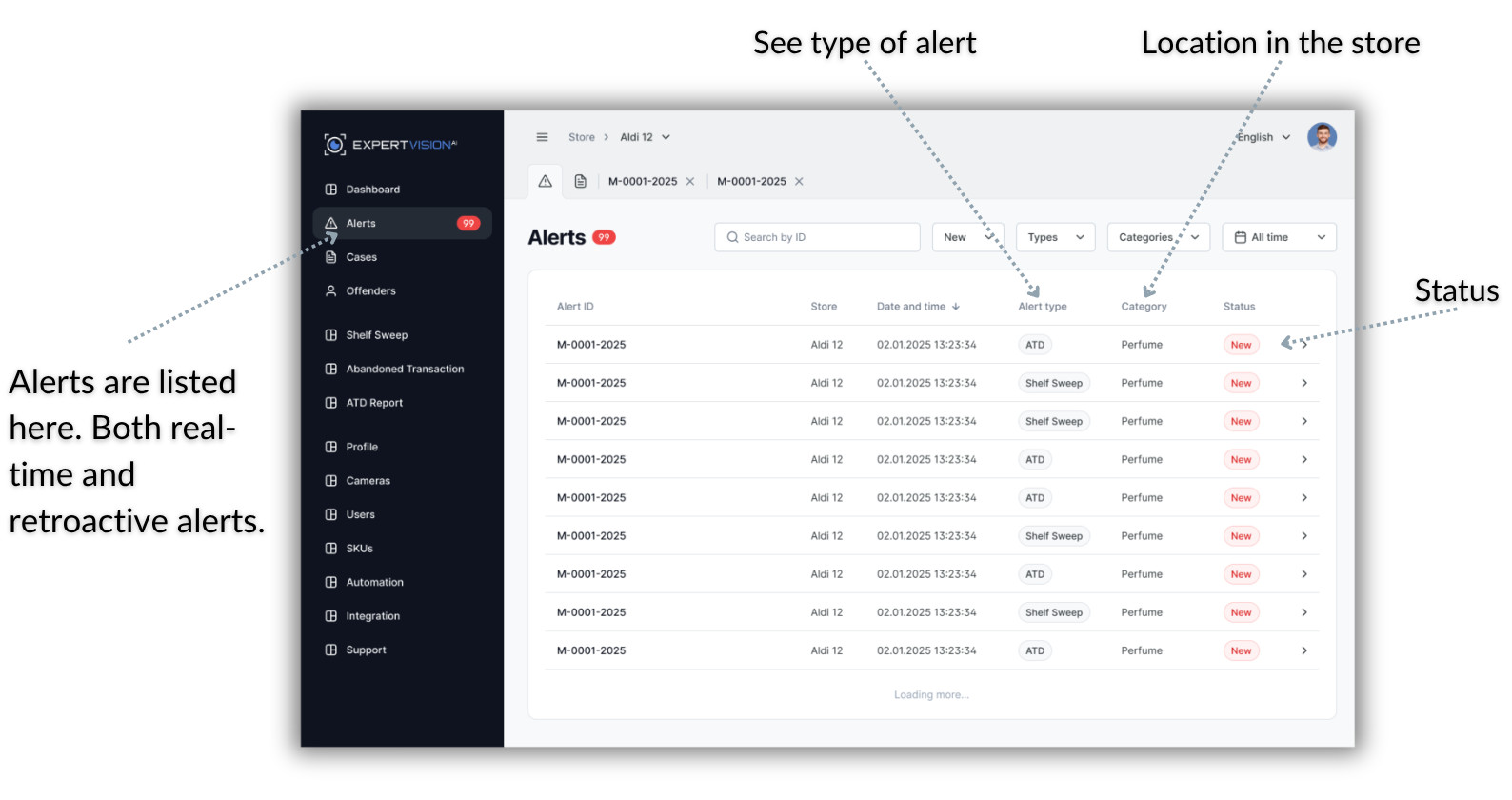Close the first M-0001-2025 tab
1512x800 pixels.
pos(690,182)
